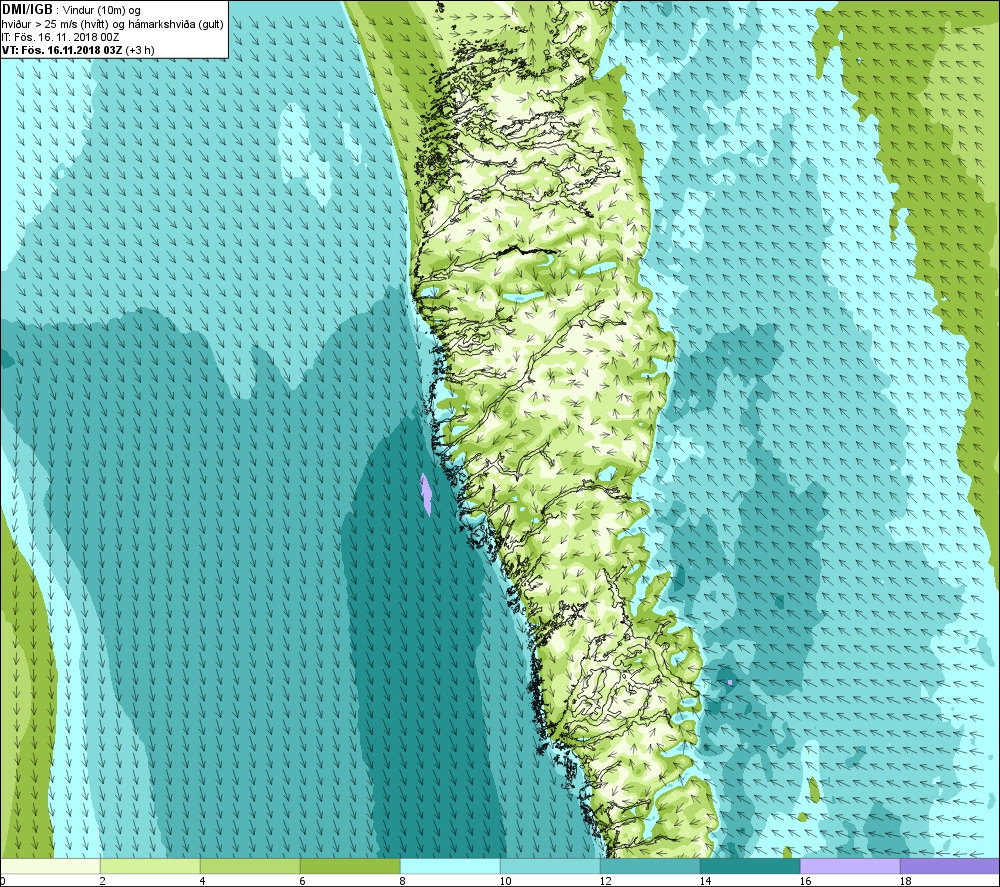Click the 'VT: Fös. 16.11.2018 03Z' line
Image resolution: width=1000 pixels, height=887 pixels.
coord(62,50)
